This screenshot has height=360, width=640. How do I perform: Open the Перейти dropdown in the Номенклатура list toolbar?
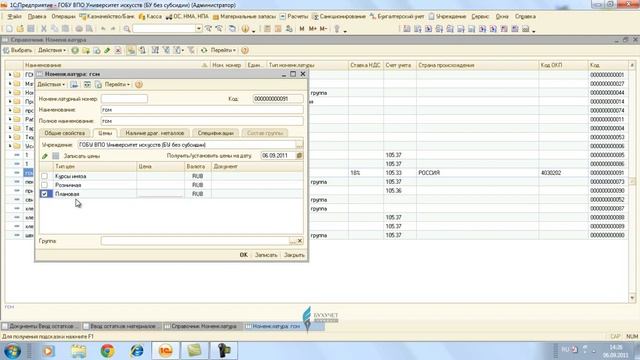(223, 51)
